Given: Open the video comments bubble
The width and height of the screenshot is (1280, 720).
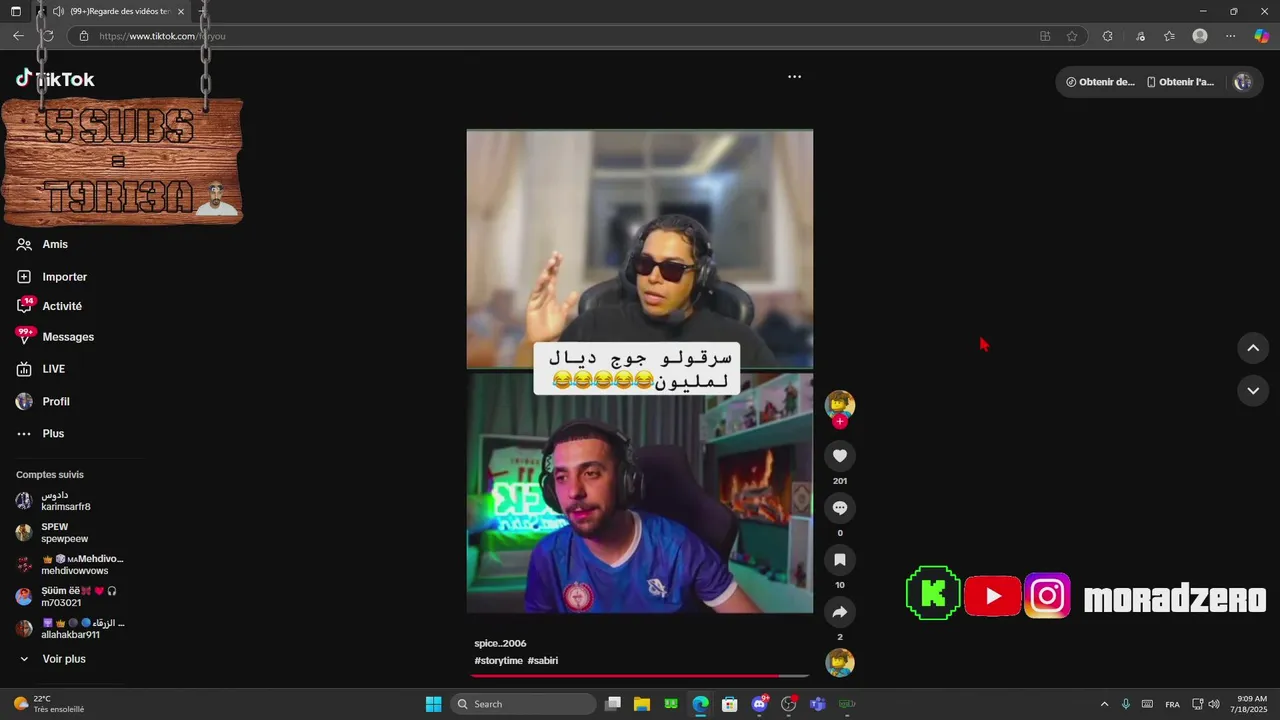Looking at the screenshot, I should (840, 508).
